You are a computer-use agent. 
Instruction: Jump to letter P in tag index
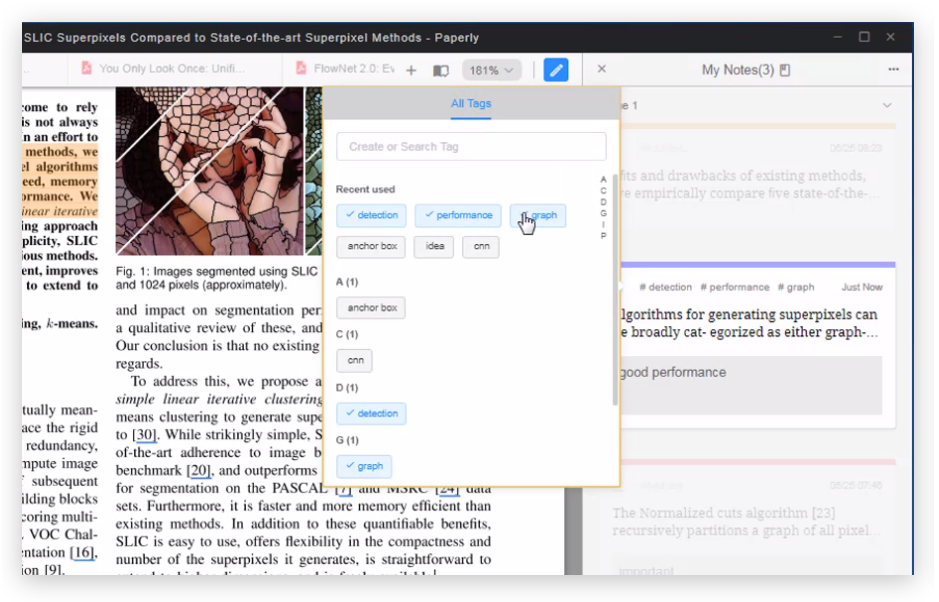pyautogui.click(x=603, y=235)
